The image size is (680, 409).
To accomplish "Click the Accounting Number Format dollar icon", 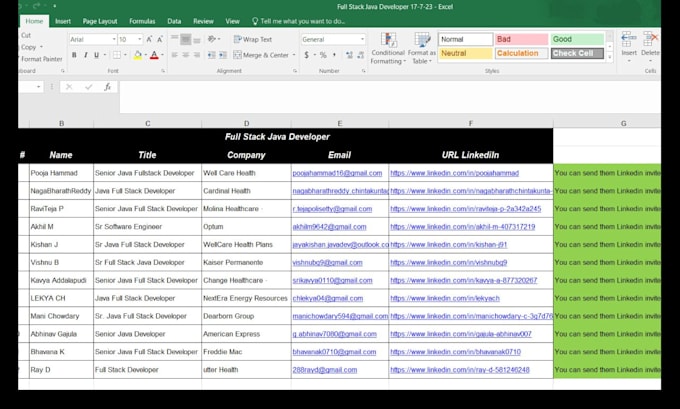I will (306, 56).
